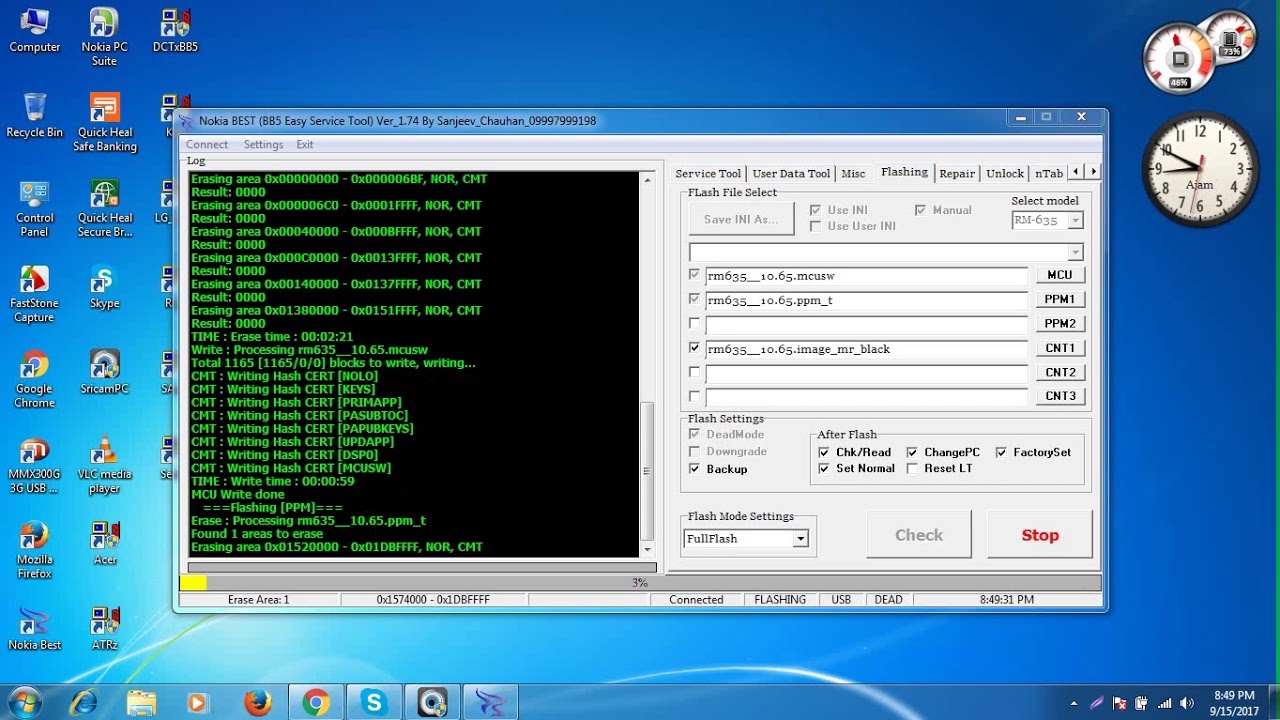The height and width of the screenshot is (720, 1280).
Task: Switch to Chrome taskbar button
Action: coord(316,703)
